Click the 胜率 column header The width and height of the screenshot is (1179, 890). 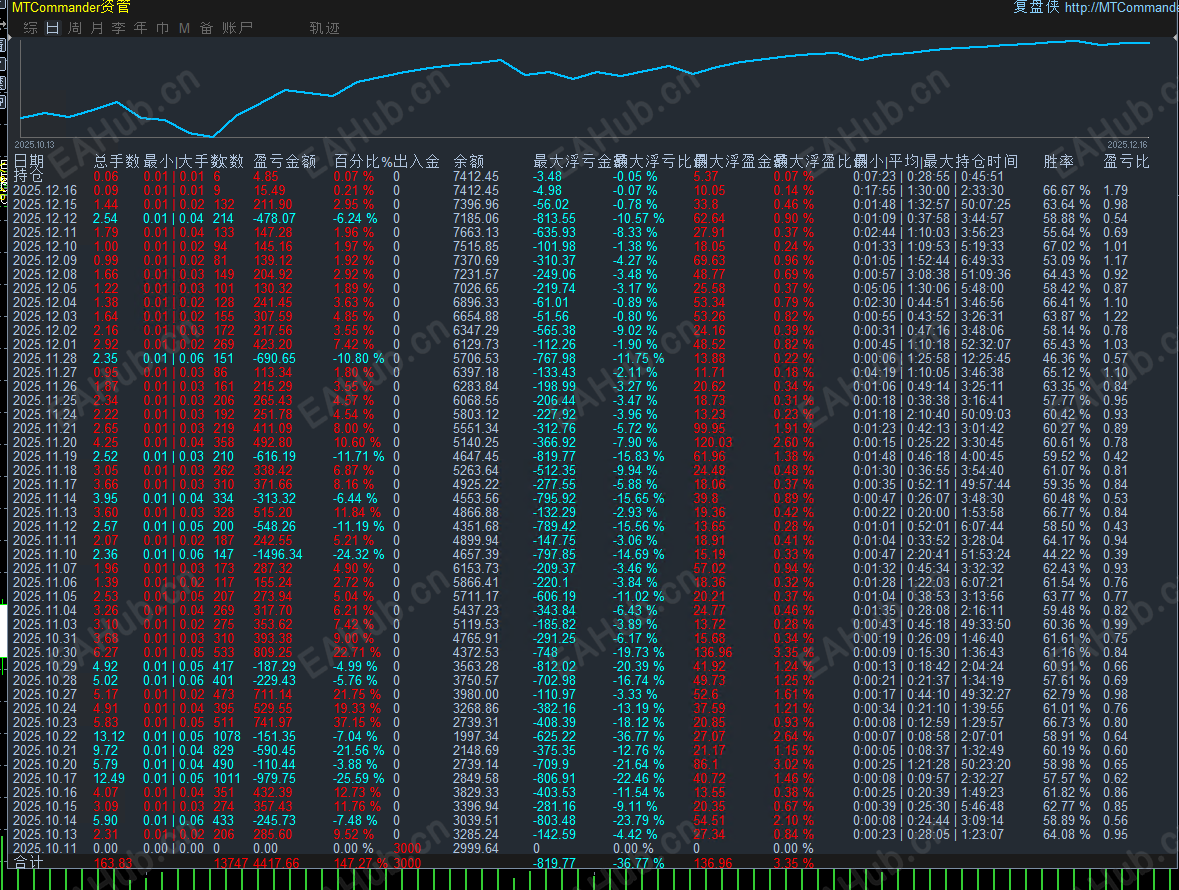click(x=1059, y=161)
